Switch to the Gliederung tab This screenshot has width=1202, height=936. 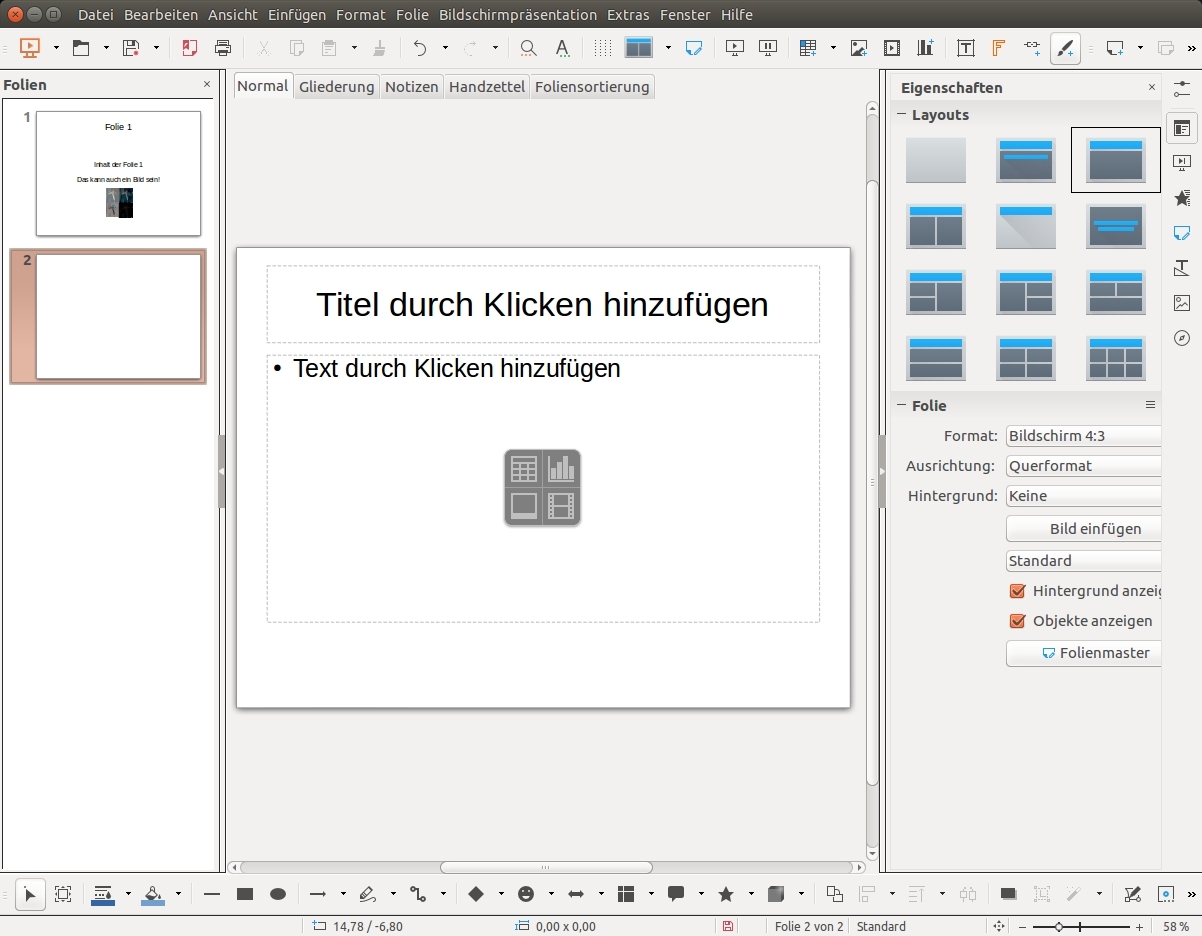point(336,87)
